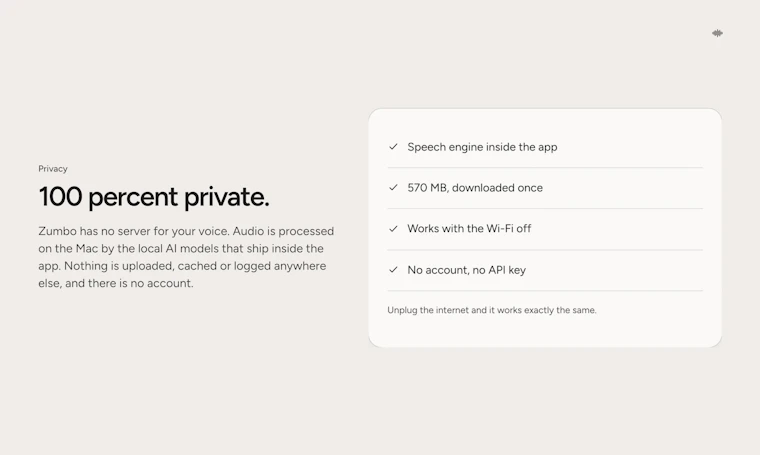Select the 'Speech engine inside the app' text
Image resolution: width=760 pixels, height=455 pixels.
[x=482, y=147]
